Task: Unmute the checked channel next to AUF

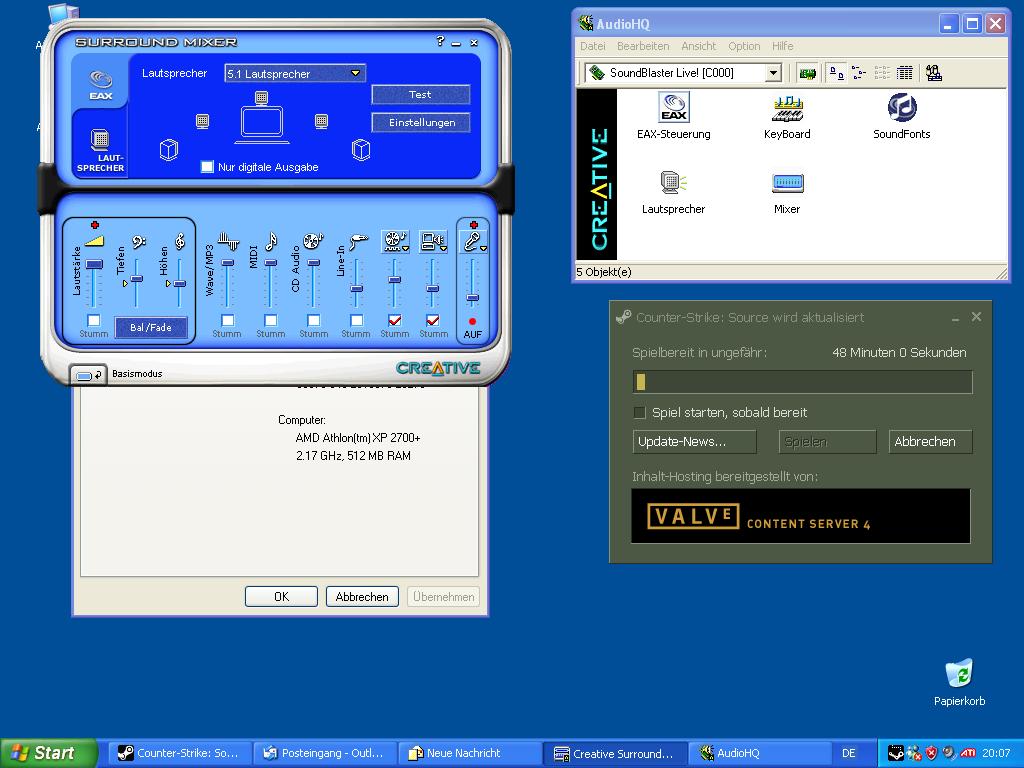Action: [432, 320]
